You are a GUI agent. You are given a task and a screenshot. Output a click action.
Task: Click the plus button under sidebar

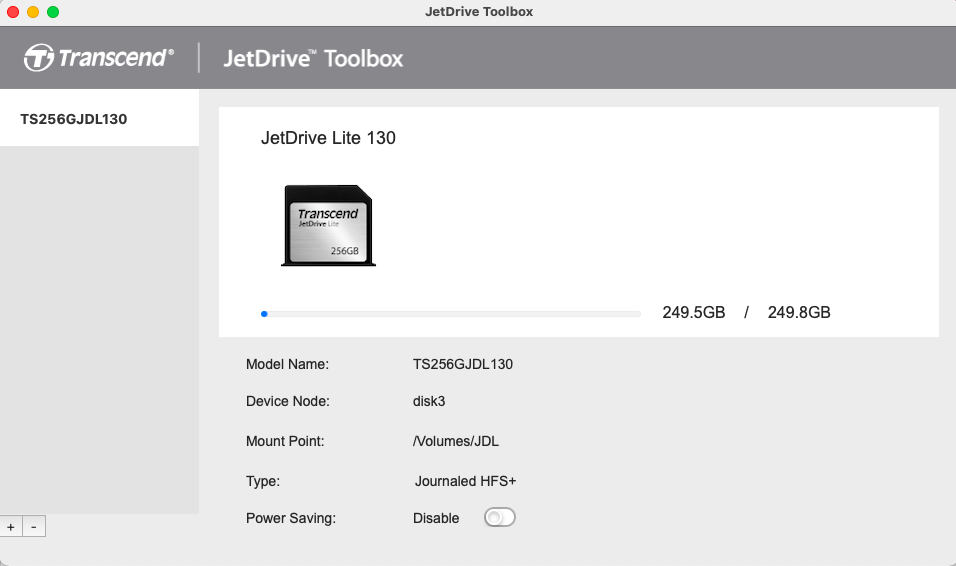[x=11, y=526]
